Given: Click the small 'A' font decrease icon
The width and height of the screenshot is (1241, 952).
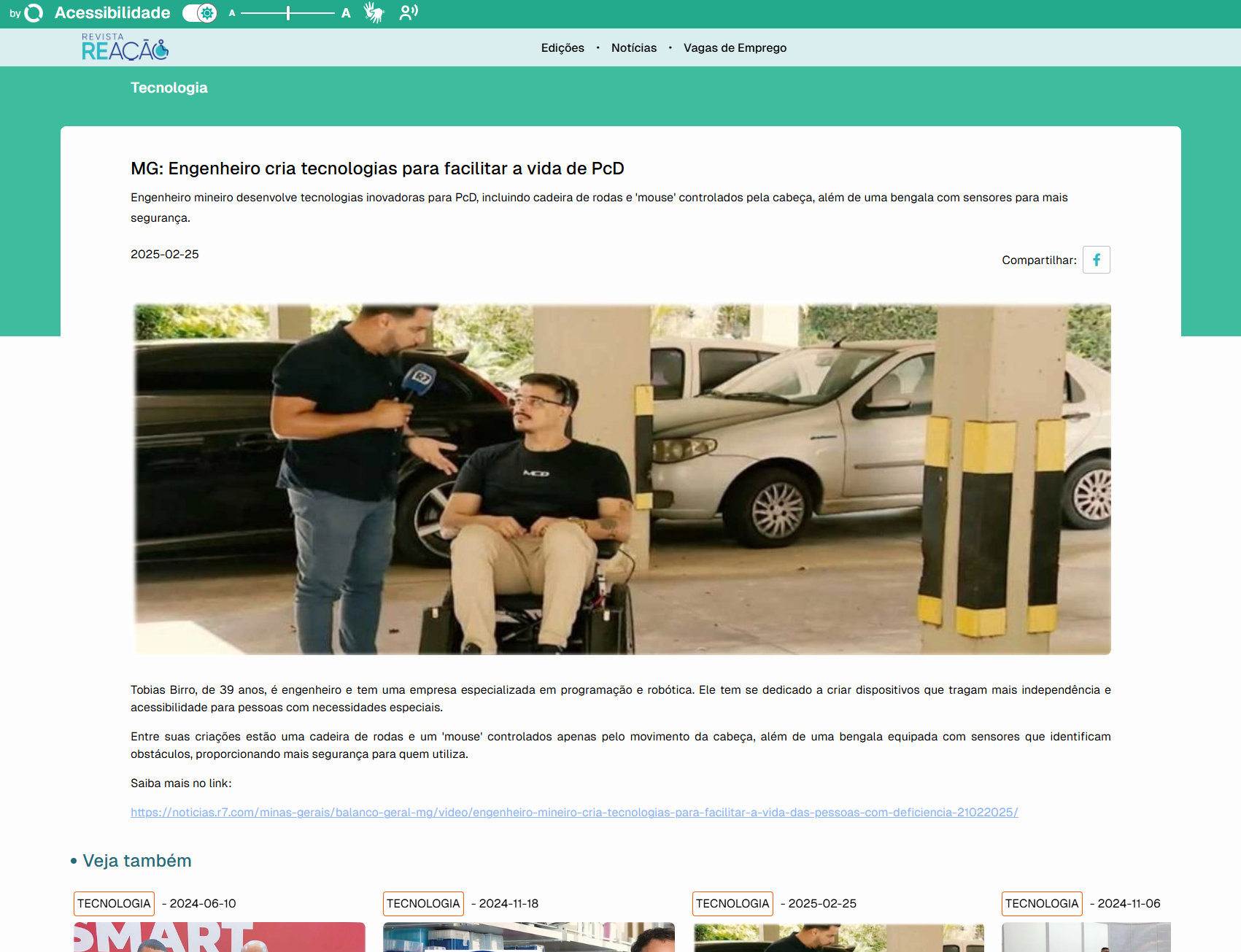Looking at the screenshot, I should click(x=231, y=12).
